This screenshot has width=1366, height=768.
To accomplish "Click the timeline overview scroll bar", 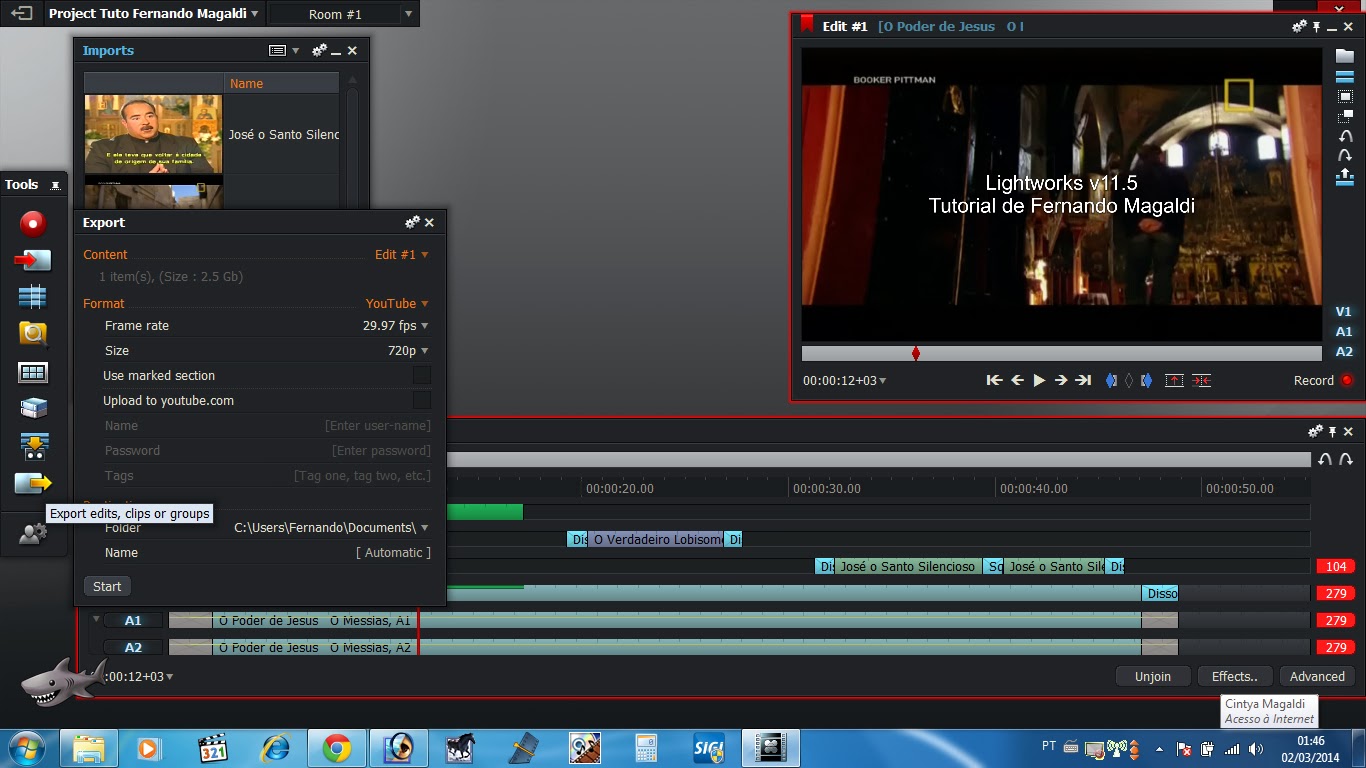I will pyautogui.click(x=878, y=459).
